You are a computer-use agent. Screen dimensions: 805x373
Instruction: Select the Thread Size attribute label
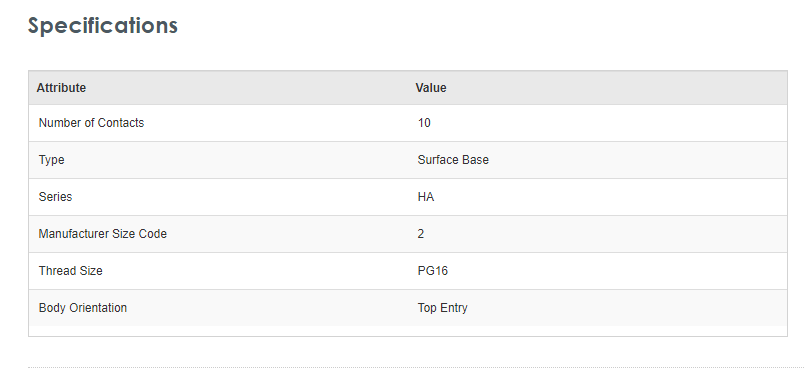pyautogui.click(x=70, y=271)
